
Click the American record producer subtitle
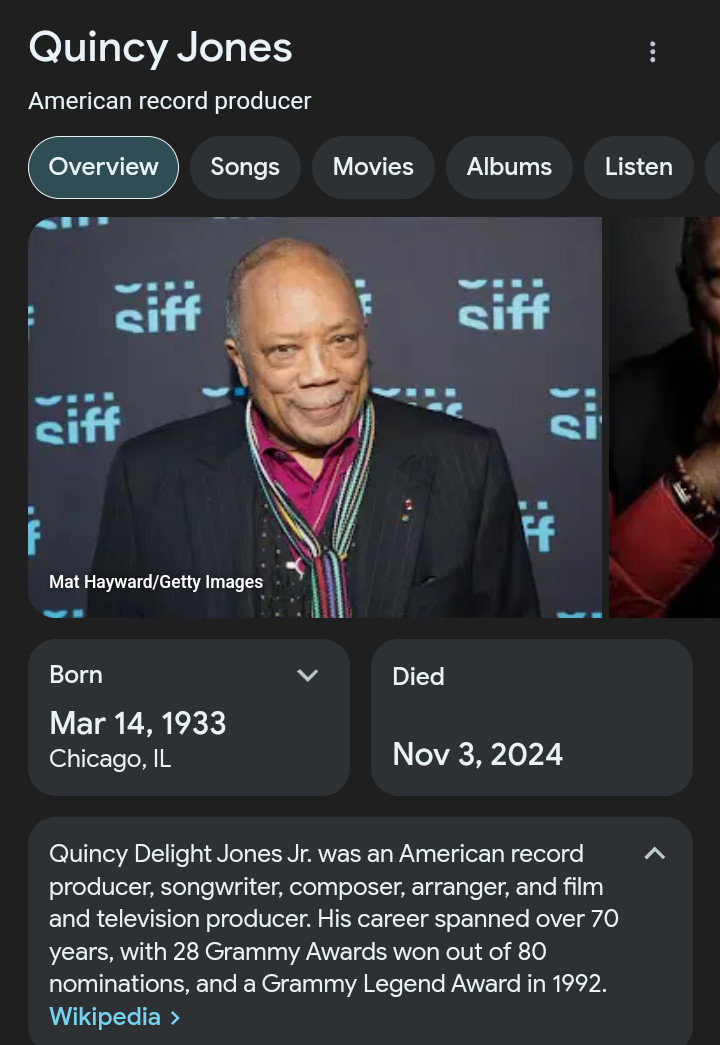170,101
